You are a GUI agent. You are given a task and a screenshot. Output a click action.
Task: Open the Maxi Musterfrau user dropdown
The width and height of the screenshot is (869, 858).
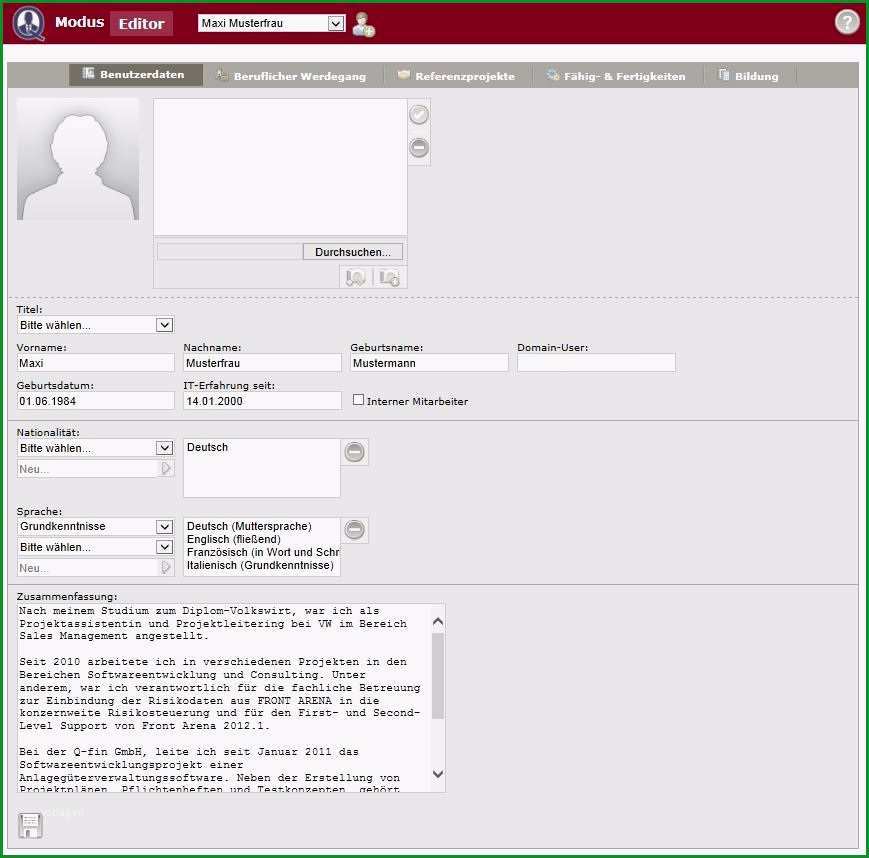point(272,23)
